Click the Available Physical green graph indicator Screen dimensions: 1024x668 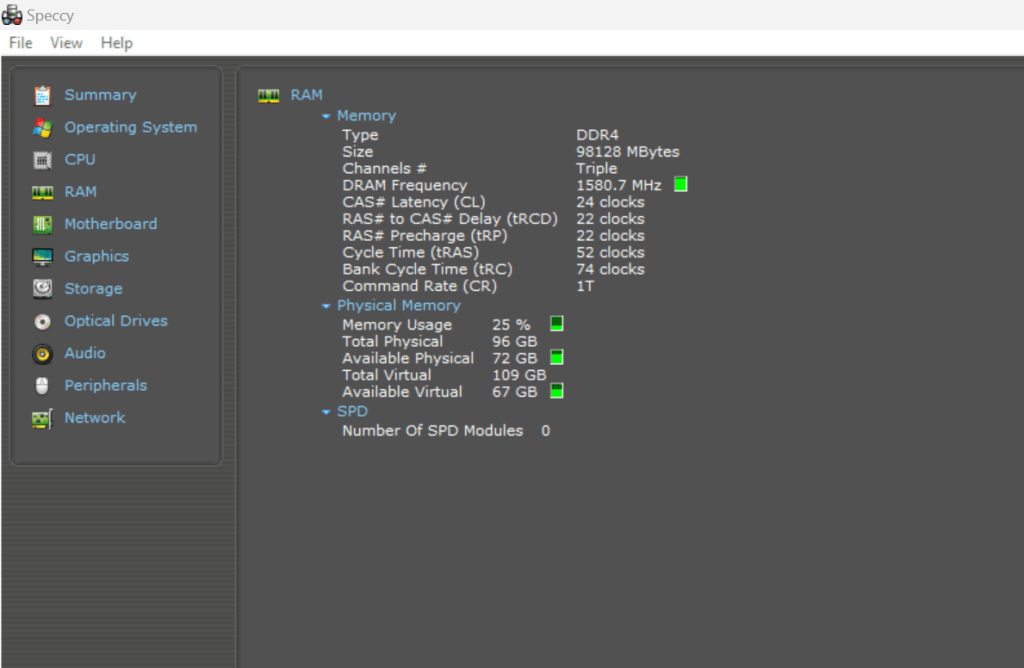[x=556, y=357]
